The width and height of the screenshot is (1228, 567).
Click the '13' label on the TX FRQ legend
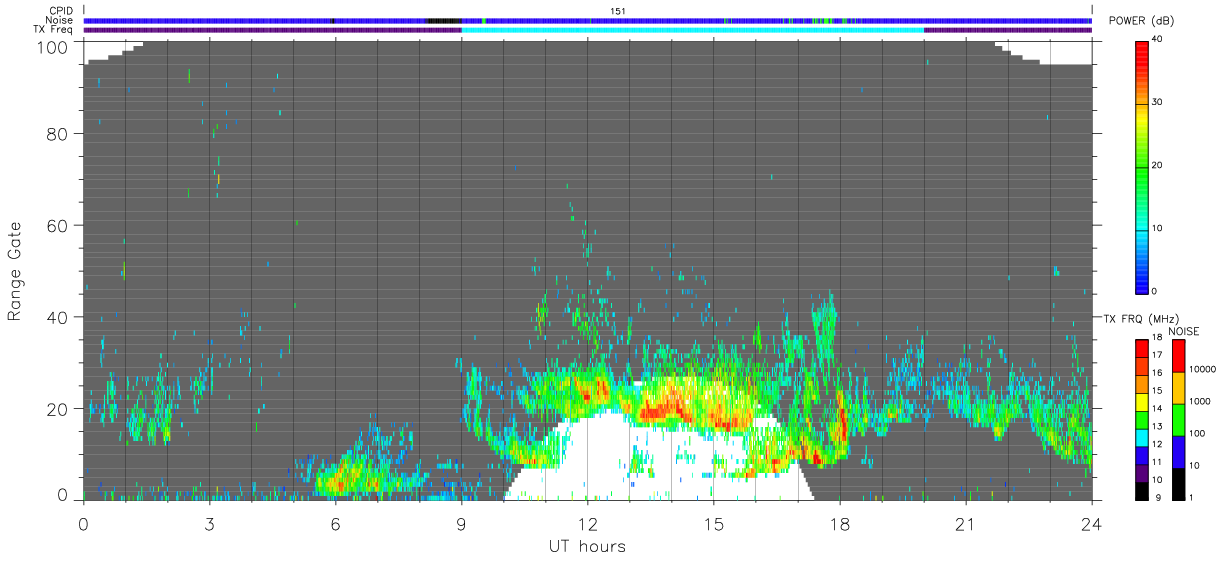pyautogui.click(x=1157, y=426)
